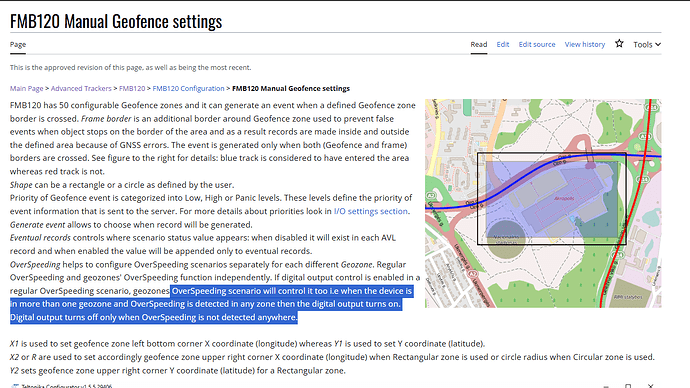Click the Teltonika Configurator window title

tap(66, 386)
